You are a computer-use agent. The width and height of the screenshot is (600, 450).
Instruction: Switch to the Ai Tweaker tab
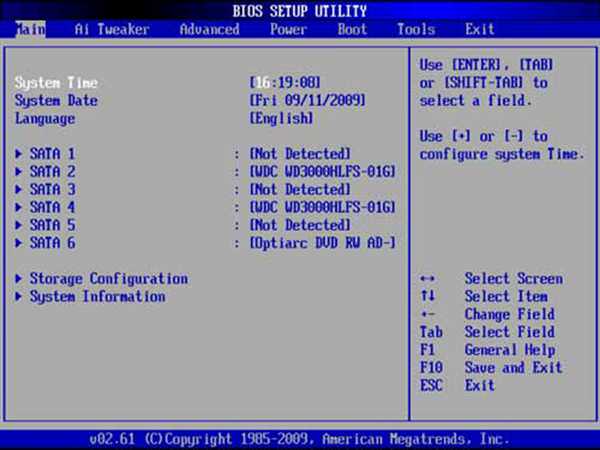(x=112, y=29)
